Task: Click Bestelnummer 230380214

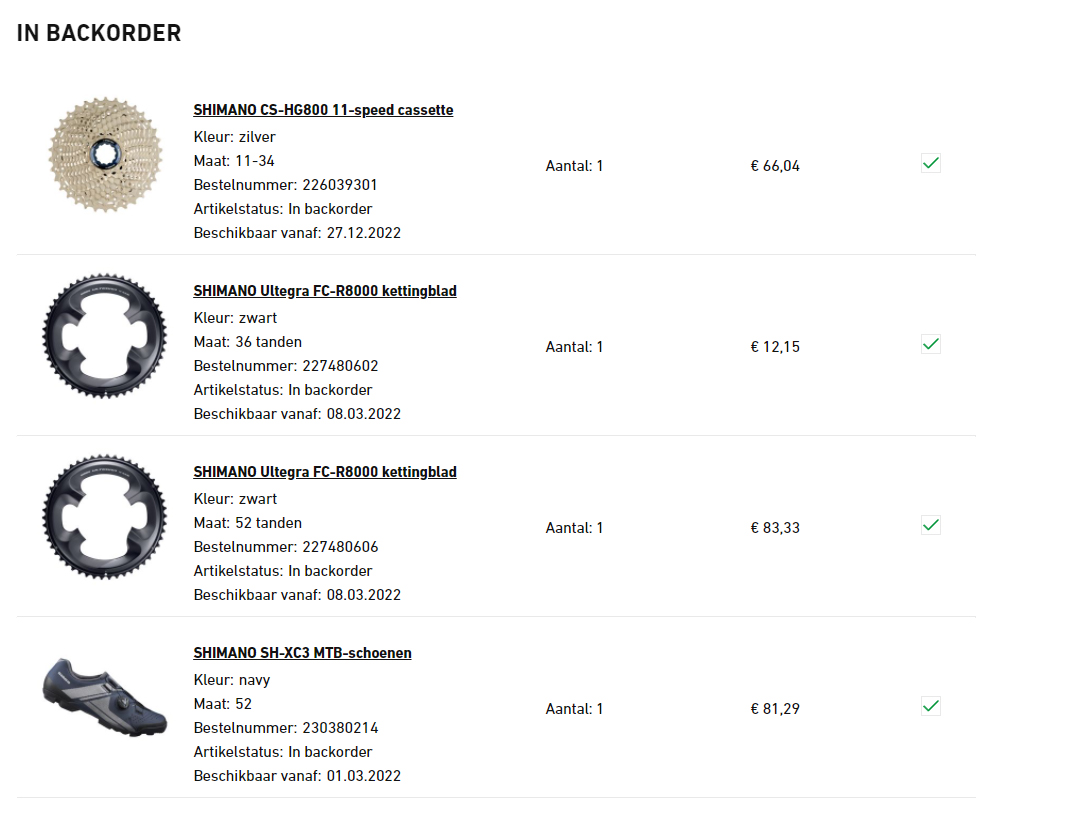Action: pyautogui.click(x=340, y=728)
